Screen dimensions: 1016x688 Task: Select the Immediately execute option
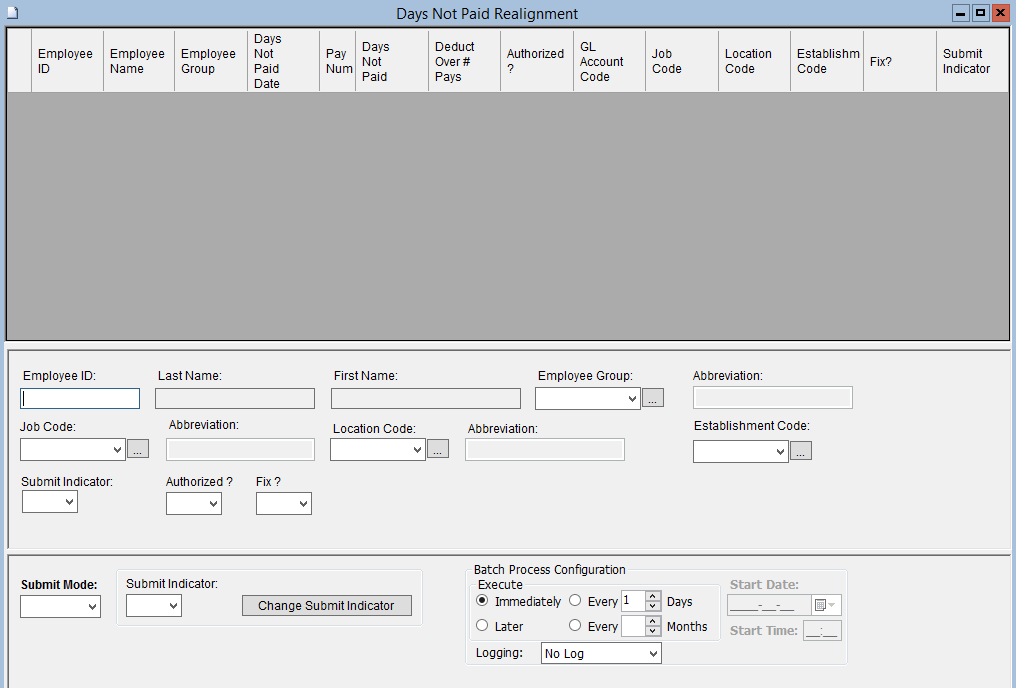[x=482, y=601]
